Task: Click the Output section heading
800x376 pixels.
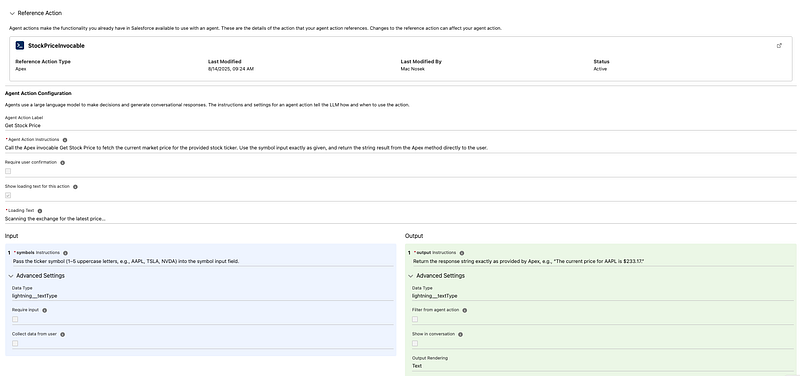Action: click(x=414, y=236)
